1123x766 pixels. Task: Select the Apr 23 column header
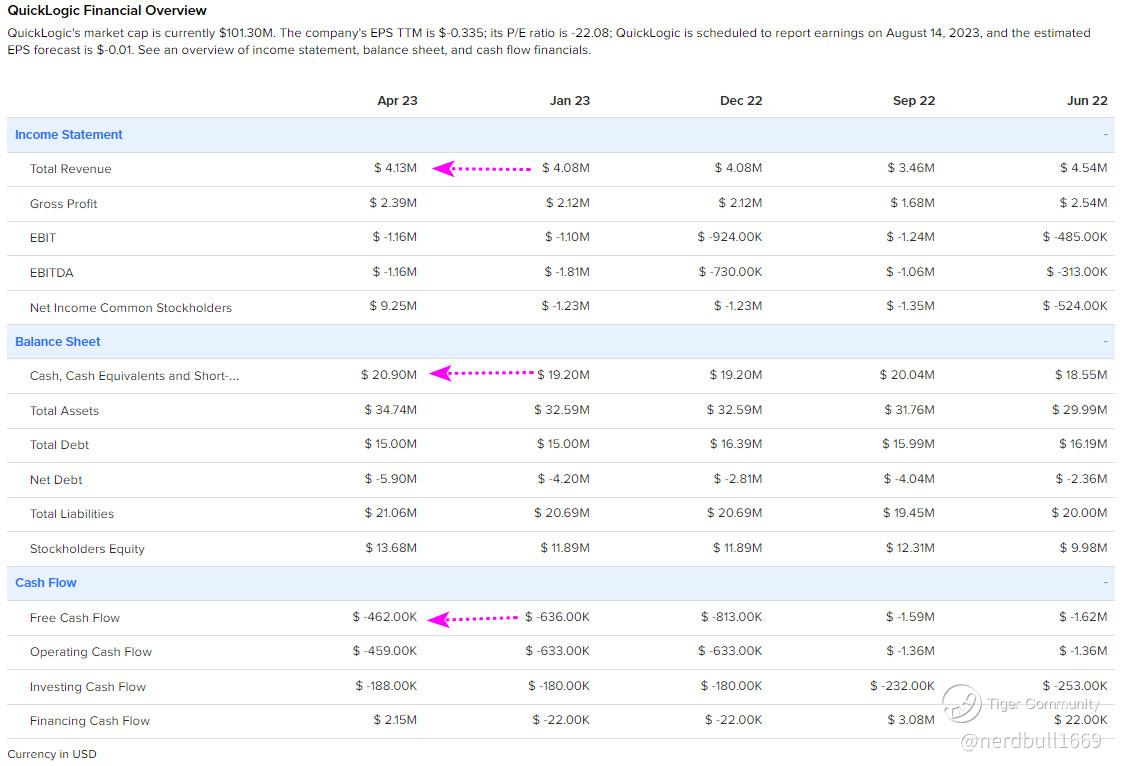tap(397, 101)
